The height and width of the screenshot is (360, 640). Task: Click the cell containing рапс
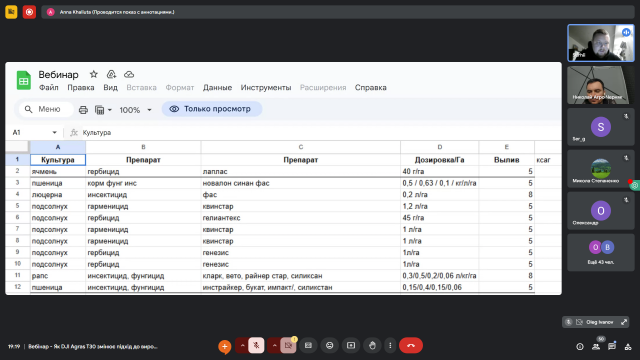pos(58,276)
